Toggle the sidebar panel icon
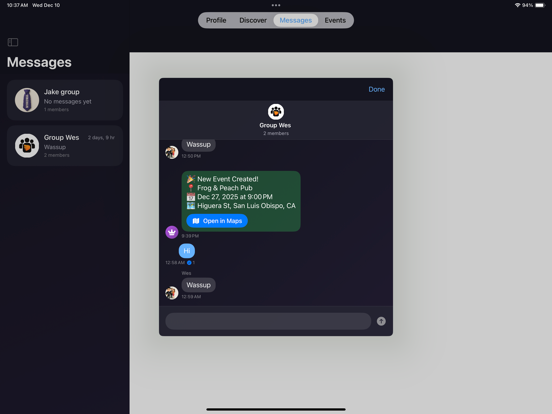The height and width of the screenshot is (414, 552). coord(13,42)
